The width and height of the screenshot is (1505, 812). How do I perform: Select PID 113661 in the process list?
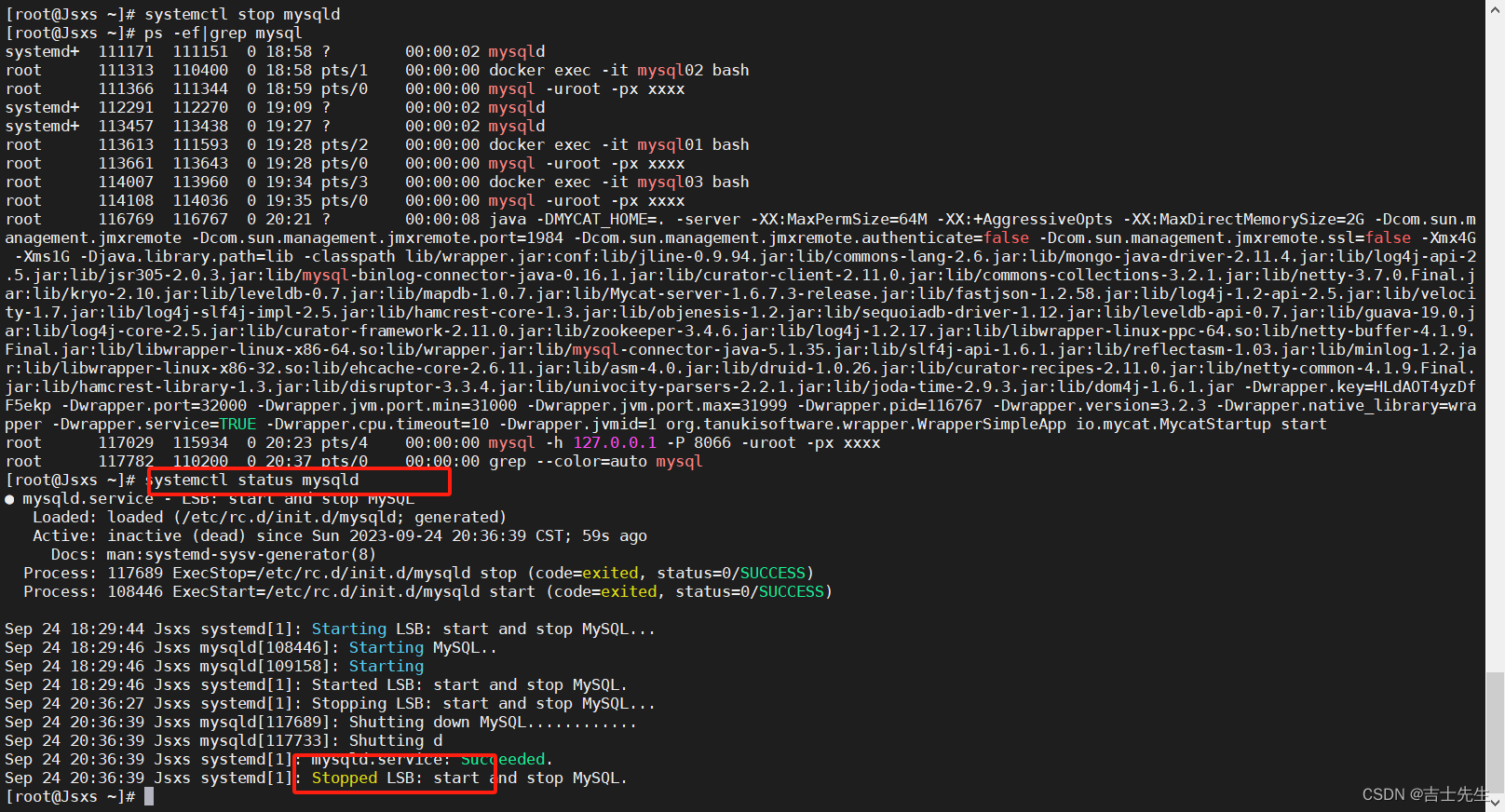pyautogui.click(x=126, y=163)
